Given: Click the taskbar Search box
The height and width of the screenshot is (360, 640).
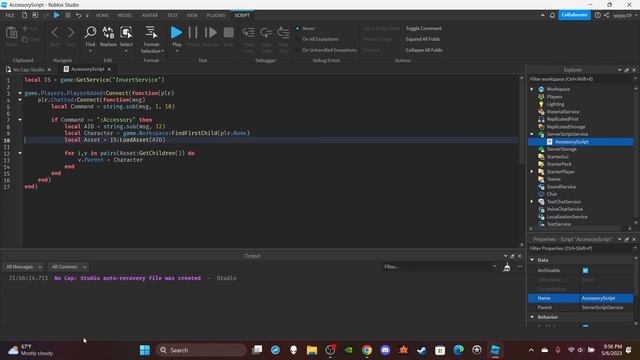Looking at the screenshot, I should coord(201,350).
